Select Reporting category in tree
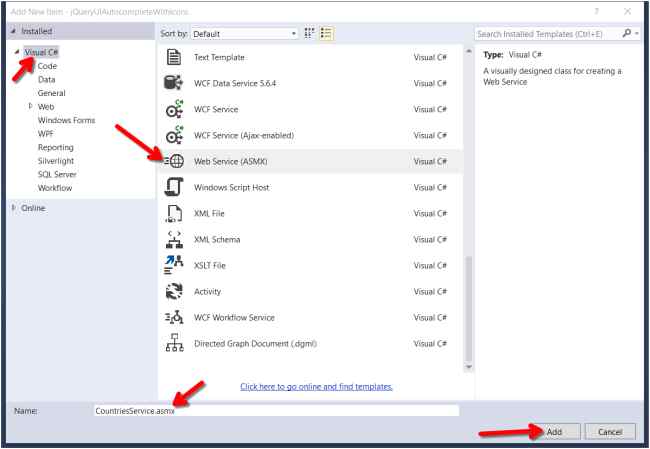The width and height of the screenshot is (650, 449). [x=56, y=147]
